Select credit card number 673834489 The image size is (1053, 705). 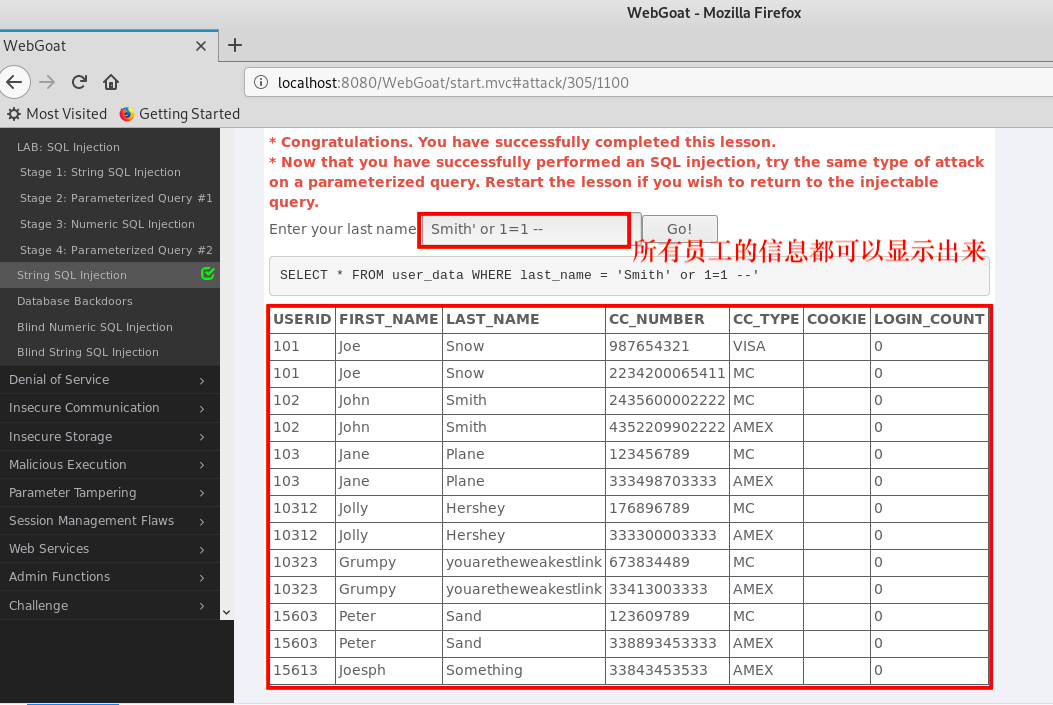coord(649,562)
